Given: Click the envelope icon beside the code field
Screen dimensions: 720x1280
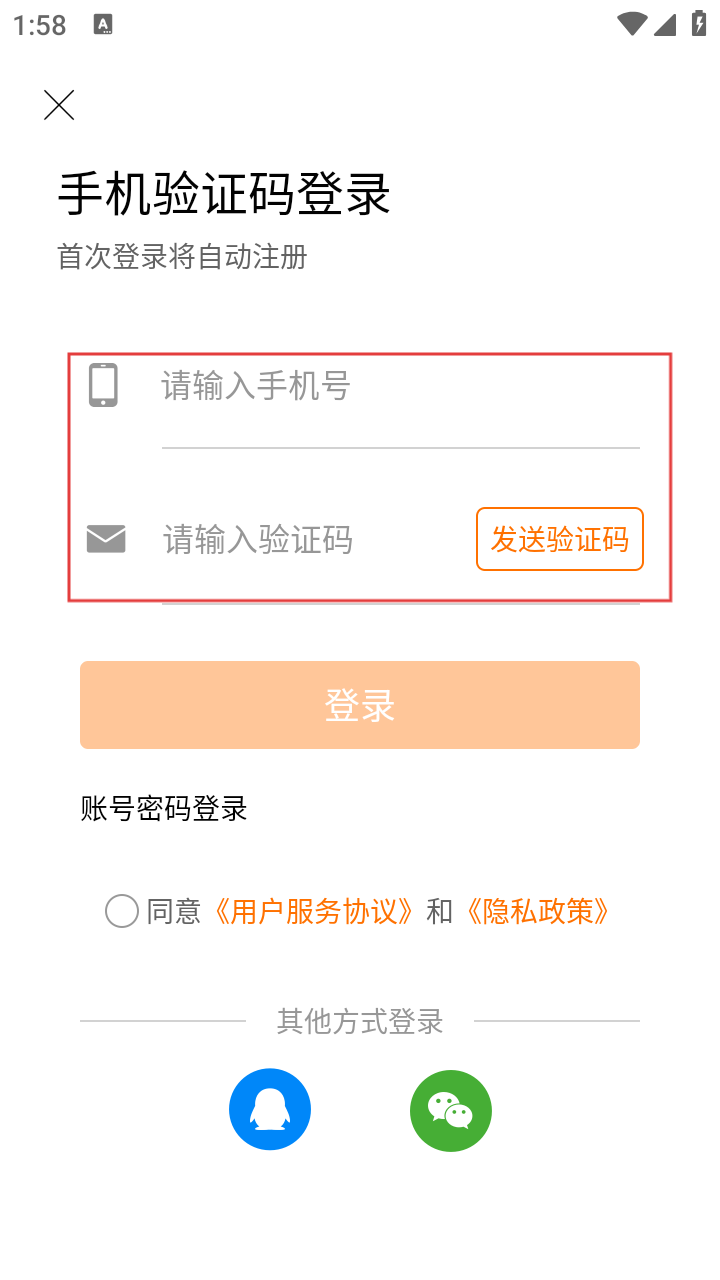Looking at the screenshot, I should pos(106,539).
